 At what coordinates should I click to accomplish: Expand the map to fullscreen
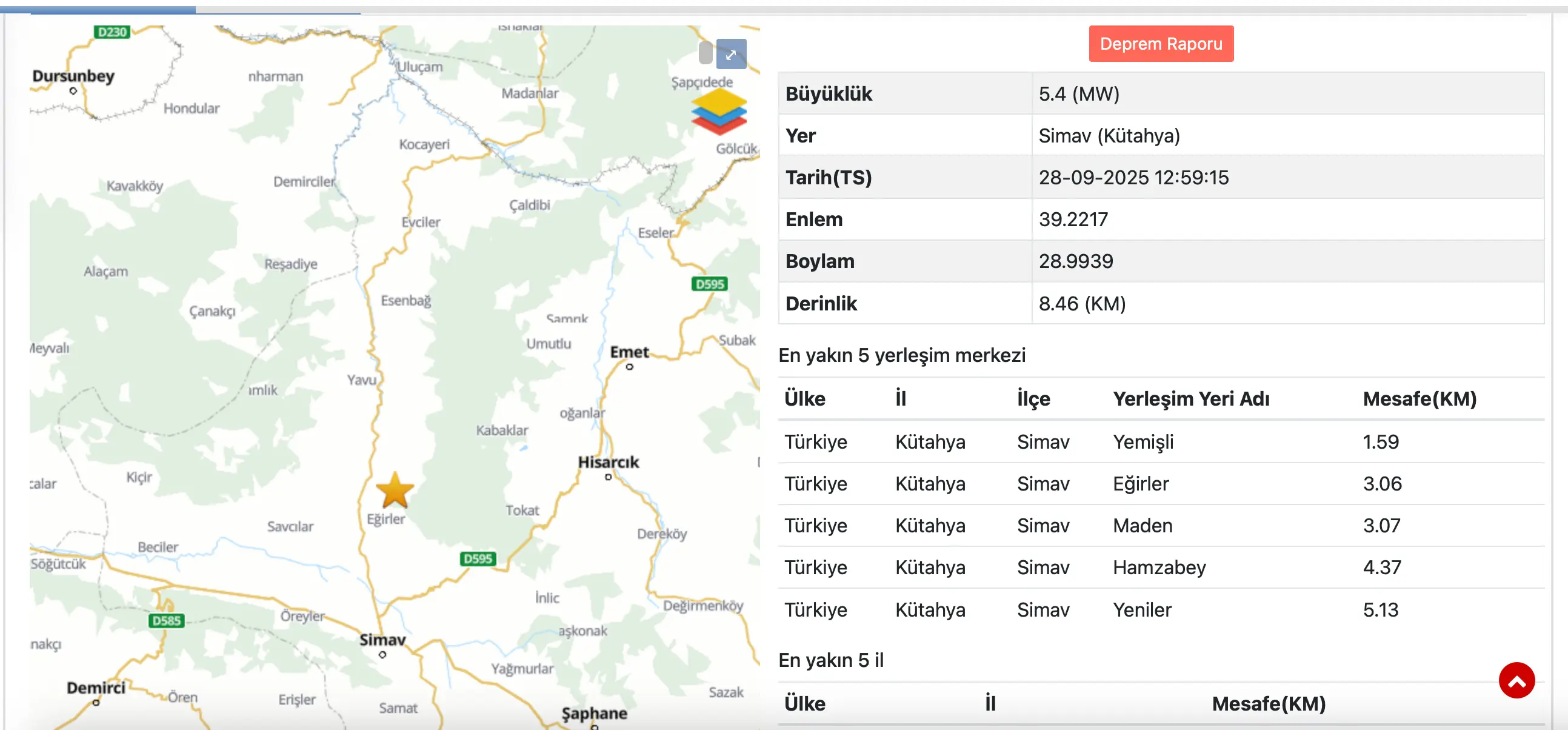pos(731,54)
